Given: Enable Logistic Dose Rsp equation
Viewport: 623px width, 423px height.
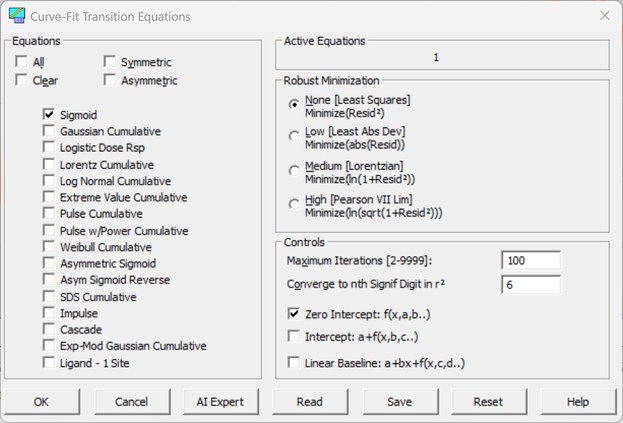Looking at the screenshot, I should click(x=48, y=147).
